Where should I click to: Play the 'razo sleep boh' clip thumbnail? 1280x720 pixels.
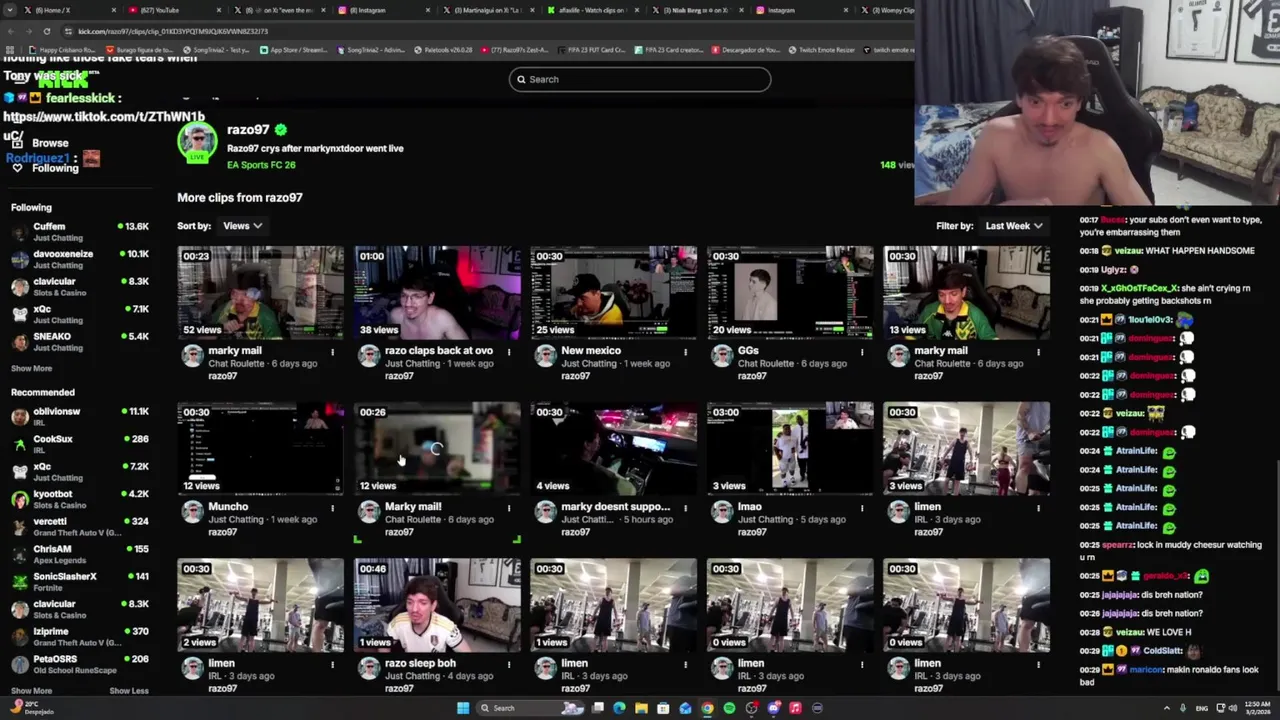(x=437, y=605)
